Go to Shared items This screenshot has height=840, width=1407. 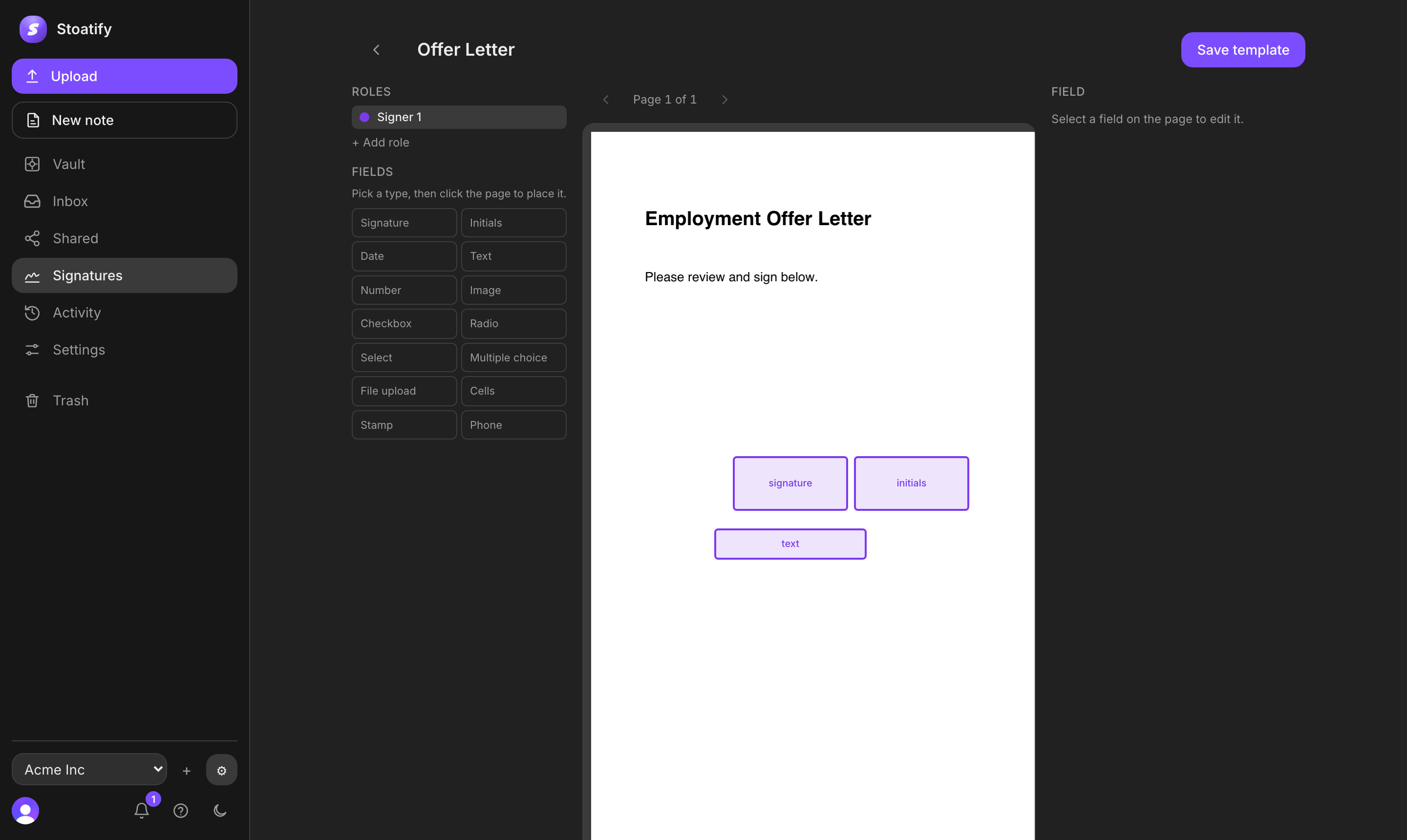124,238
